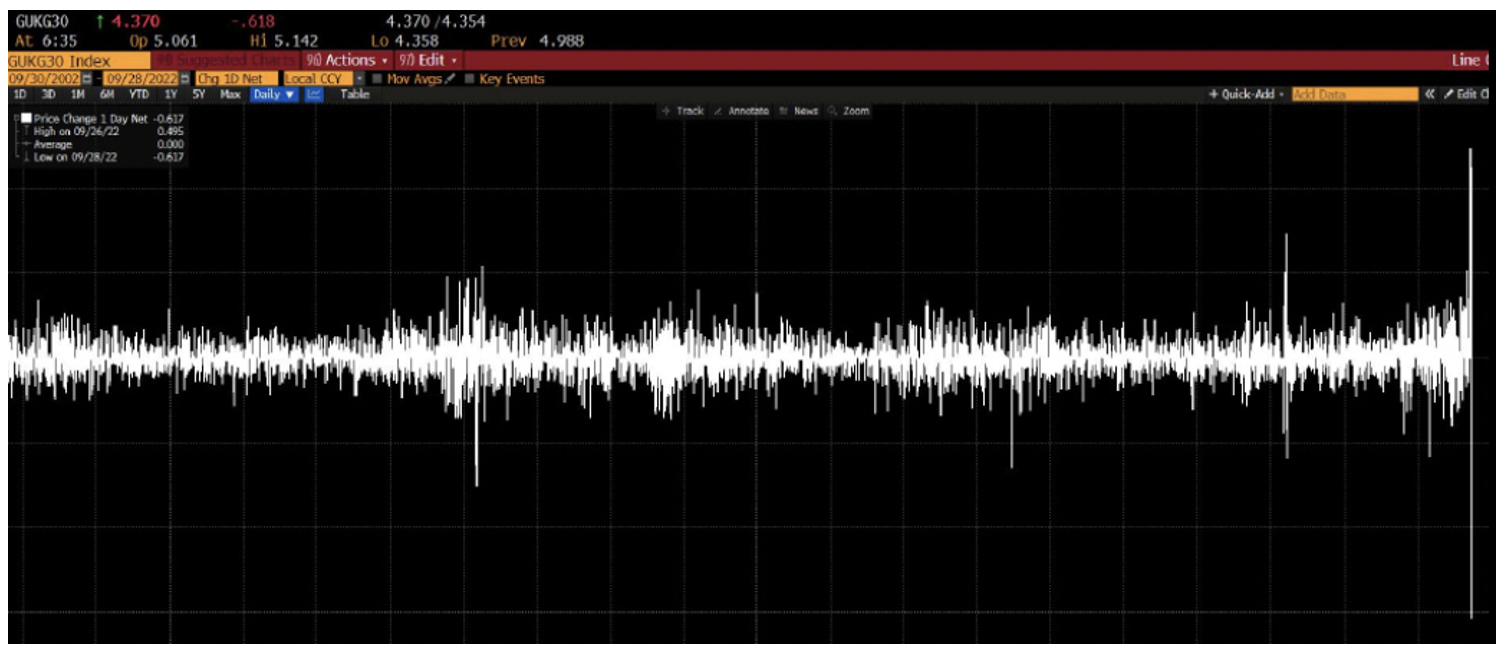This screenshot has width=1508, height=654.
Task: Collapse panel with double chevron icon
Action: [x=1430, y=94]
